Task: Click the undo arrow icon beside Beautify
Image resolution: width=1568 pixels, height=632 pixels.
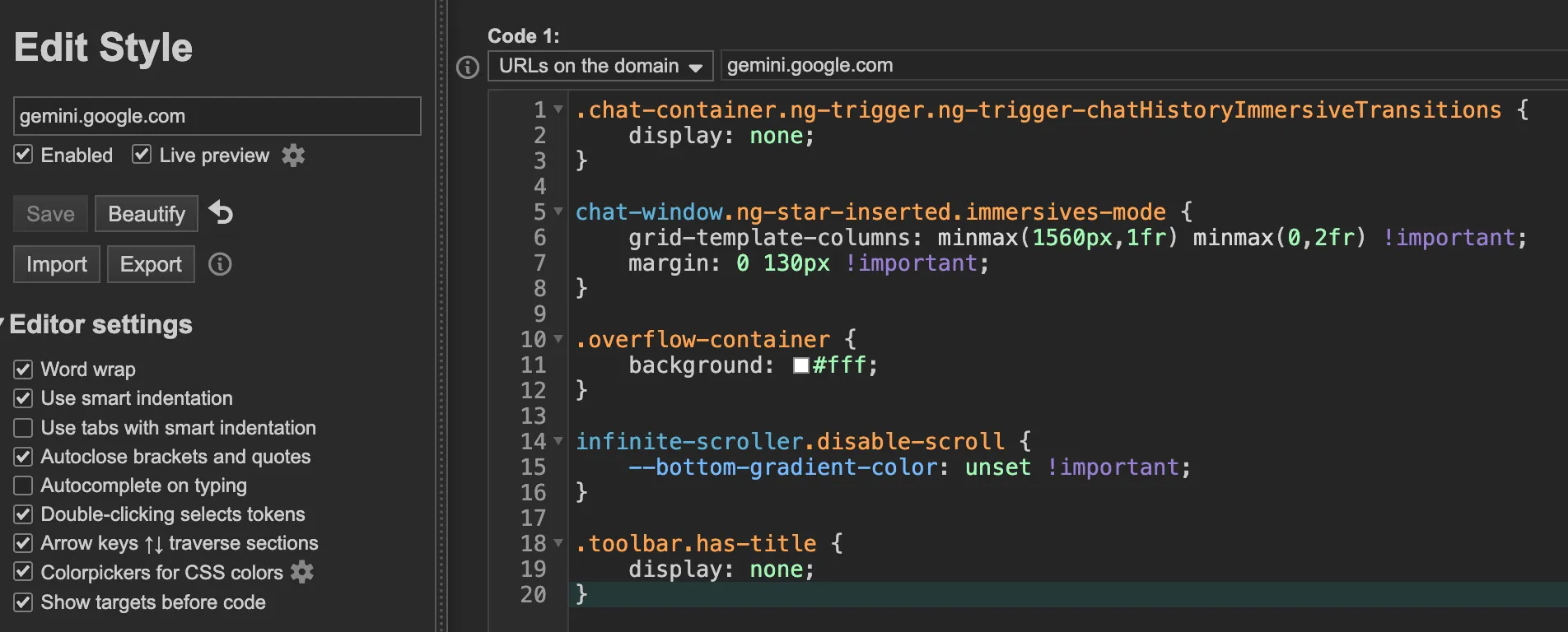Action: (221, 213)
